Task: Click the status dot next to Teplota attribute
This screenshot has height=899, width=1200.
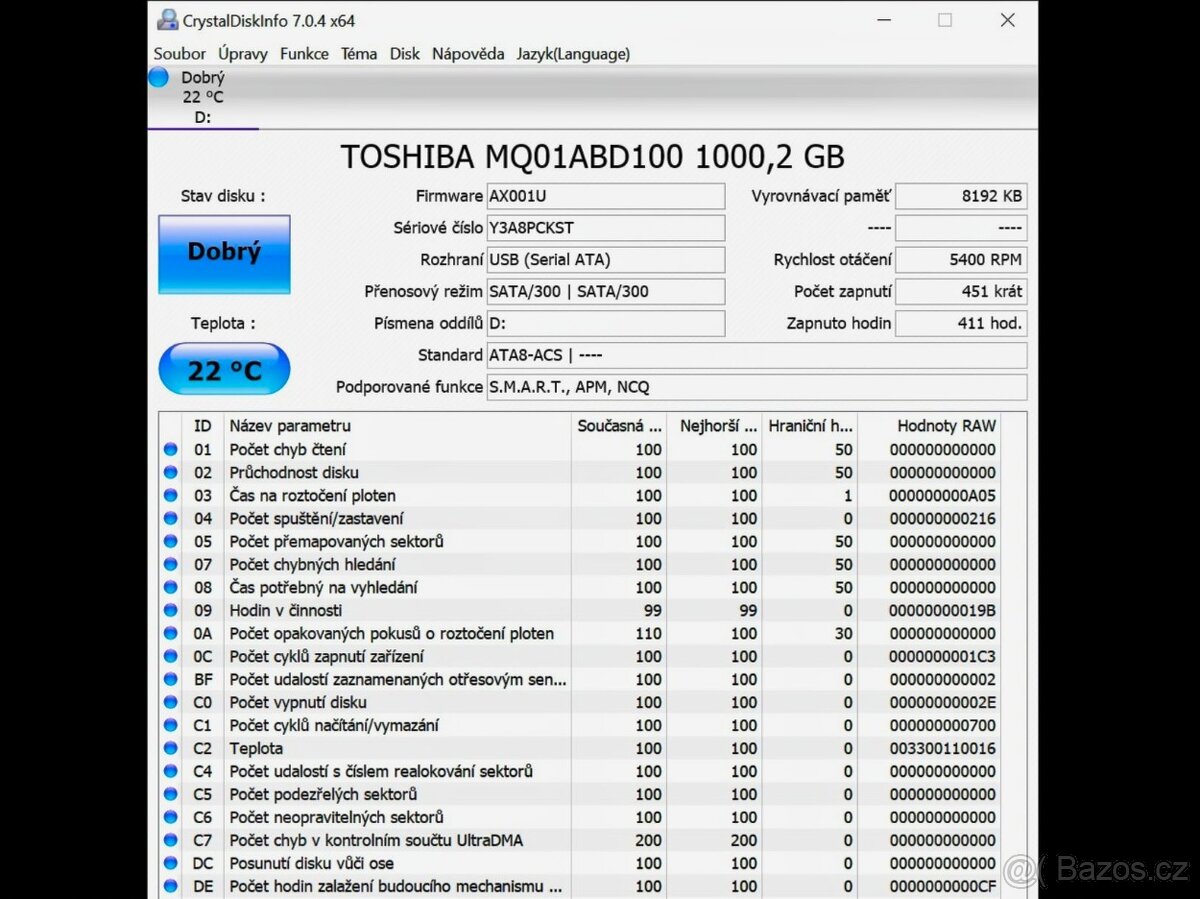Action: click(170, 748)
